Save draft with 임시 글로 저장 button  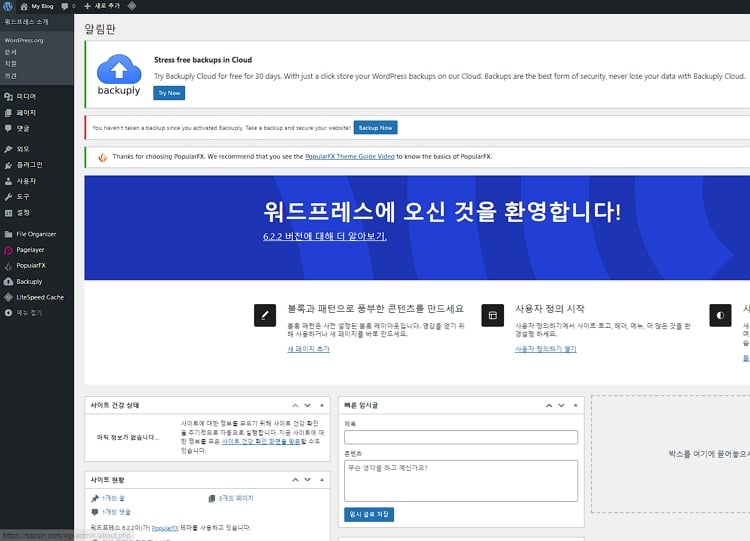point(369,515)
